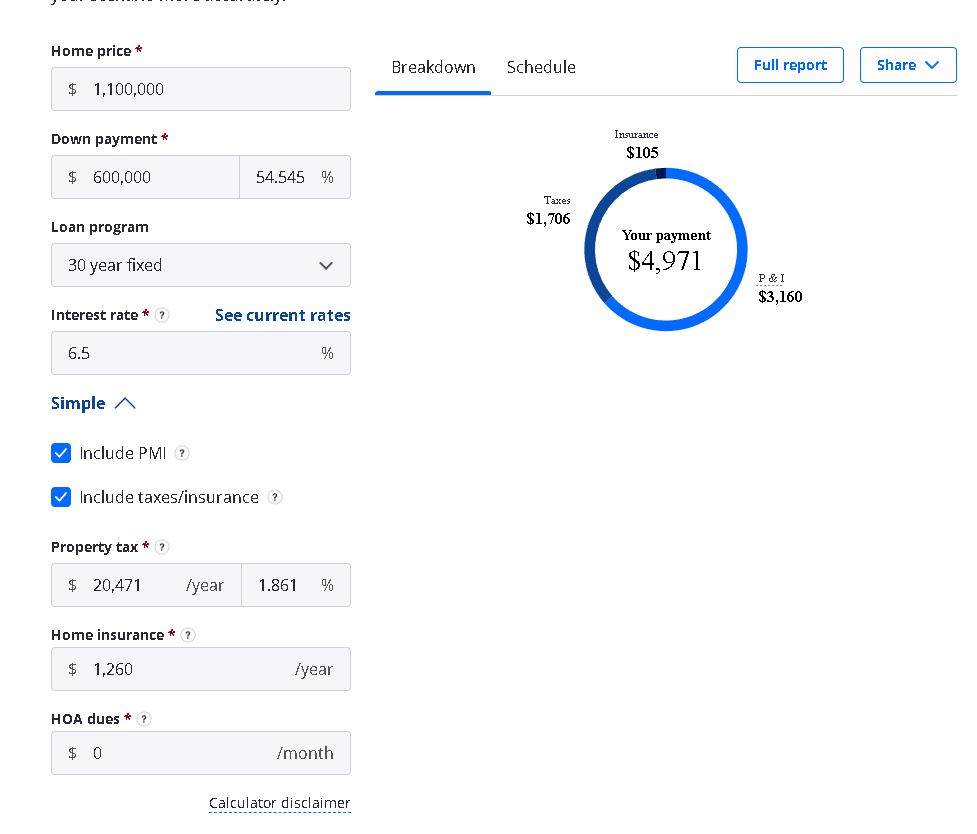Open the Share dropdown menu
The width and height of the screenshot is (977, 834).
[x=907, y=65]
